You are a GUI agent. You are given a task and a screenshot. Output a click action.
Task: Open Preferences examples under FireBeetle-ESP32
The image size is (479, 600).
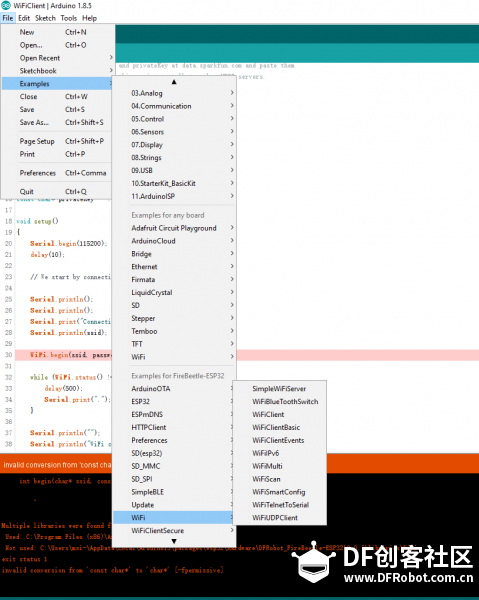pyautogui.click(x=174, y=440)
